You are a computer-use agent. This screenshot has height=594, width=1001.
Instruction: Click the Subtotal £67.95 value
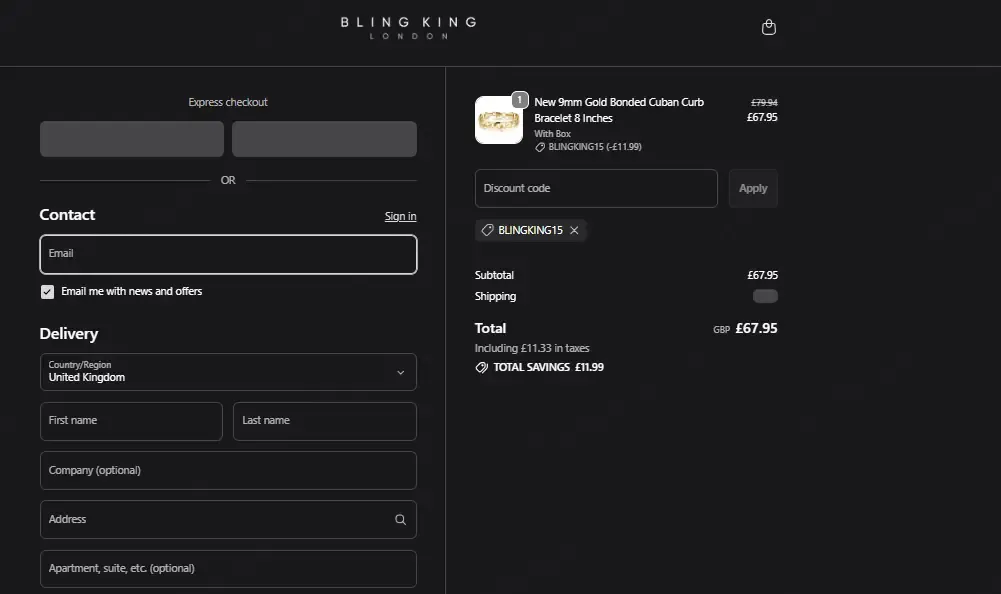[762, 275]
